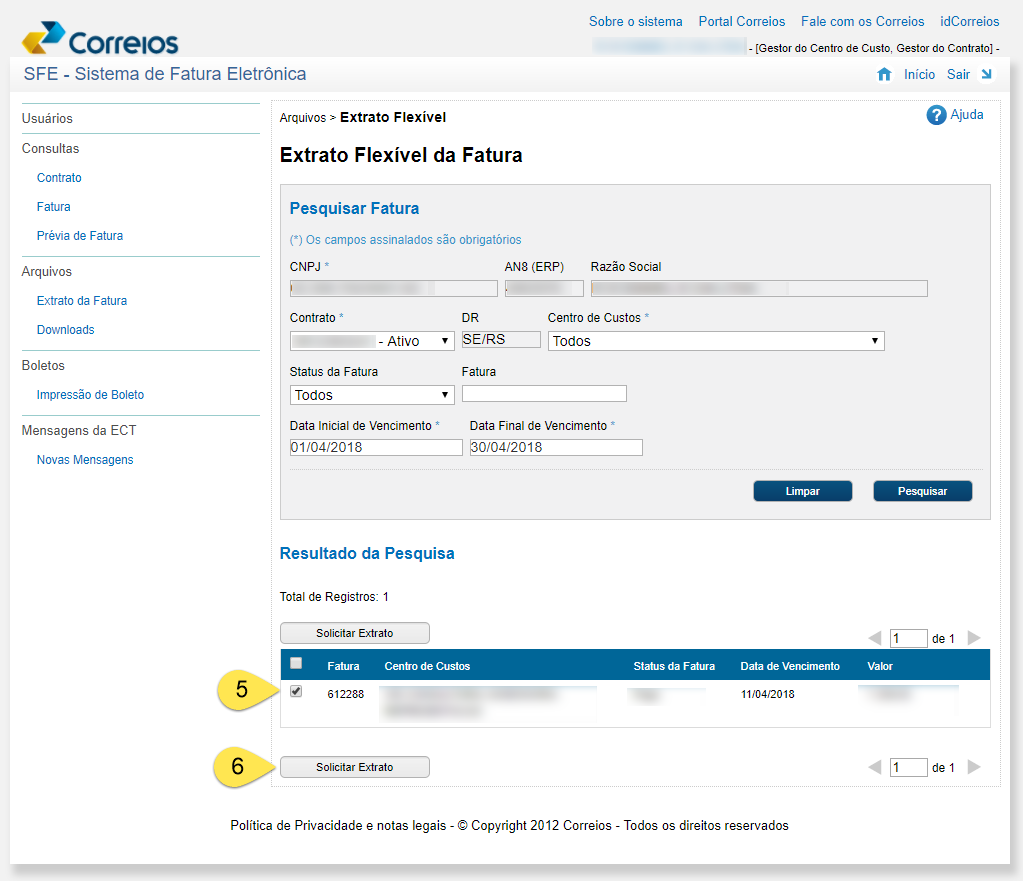The image size is (1023, 881).
Task: Open Extrato da Fatura link
Action: [82, 301]
